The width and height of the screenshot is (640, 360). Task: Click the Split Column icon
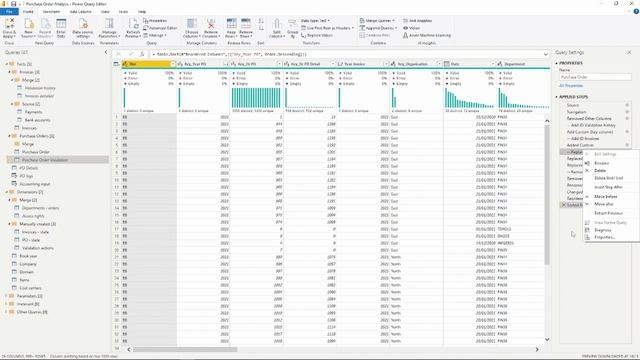tap(276, 24)
